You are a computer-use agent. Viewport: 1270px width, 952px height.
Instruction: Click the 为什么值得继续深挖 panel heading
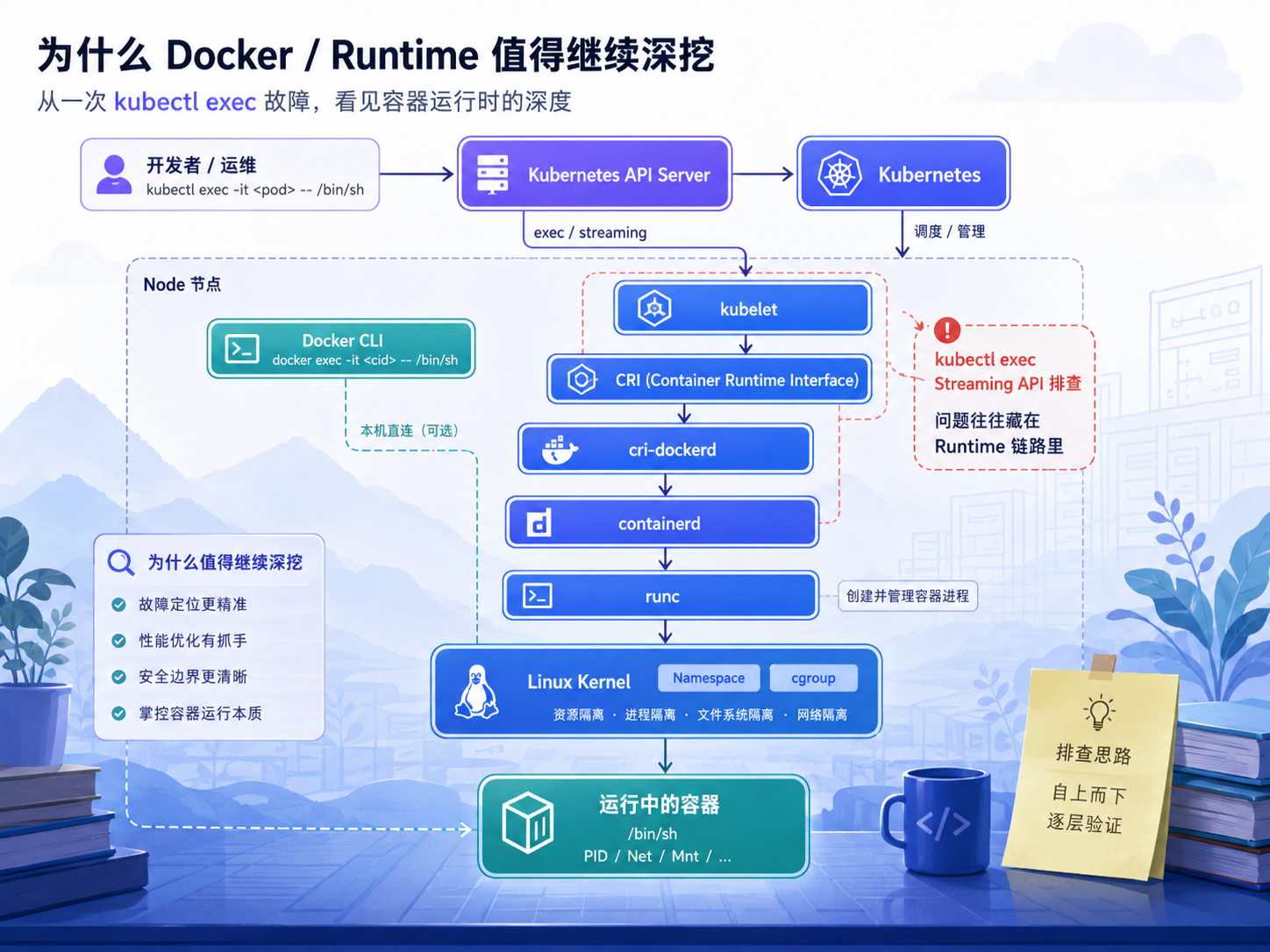pyautogui.click(x=225, y=562)
